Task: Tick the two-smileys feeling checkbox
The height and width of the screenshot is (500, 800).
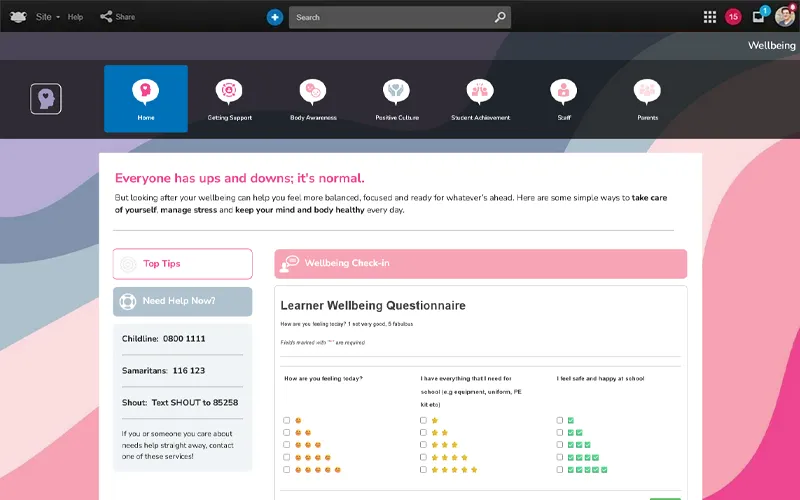Action: [287, 433]
